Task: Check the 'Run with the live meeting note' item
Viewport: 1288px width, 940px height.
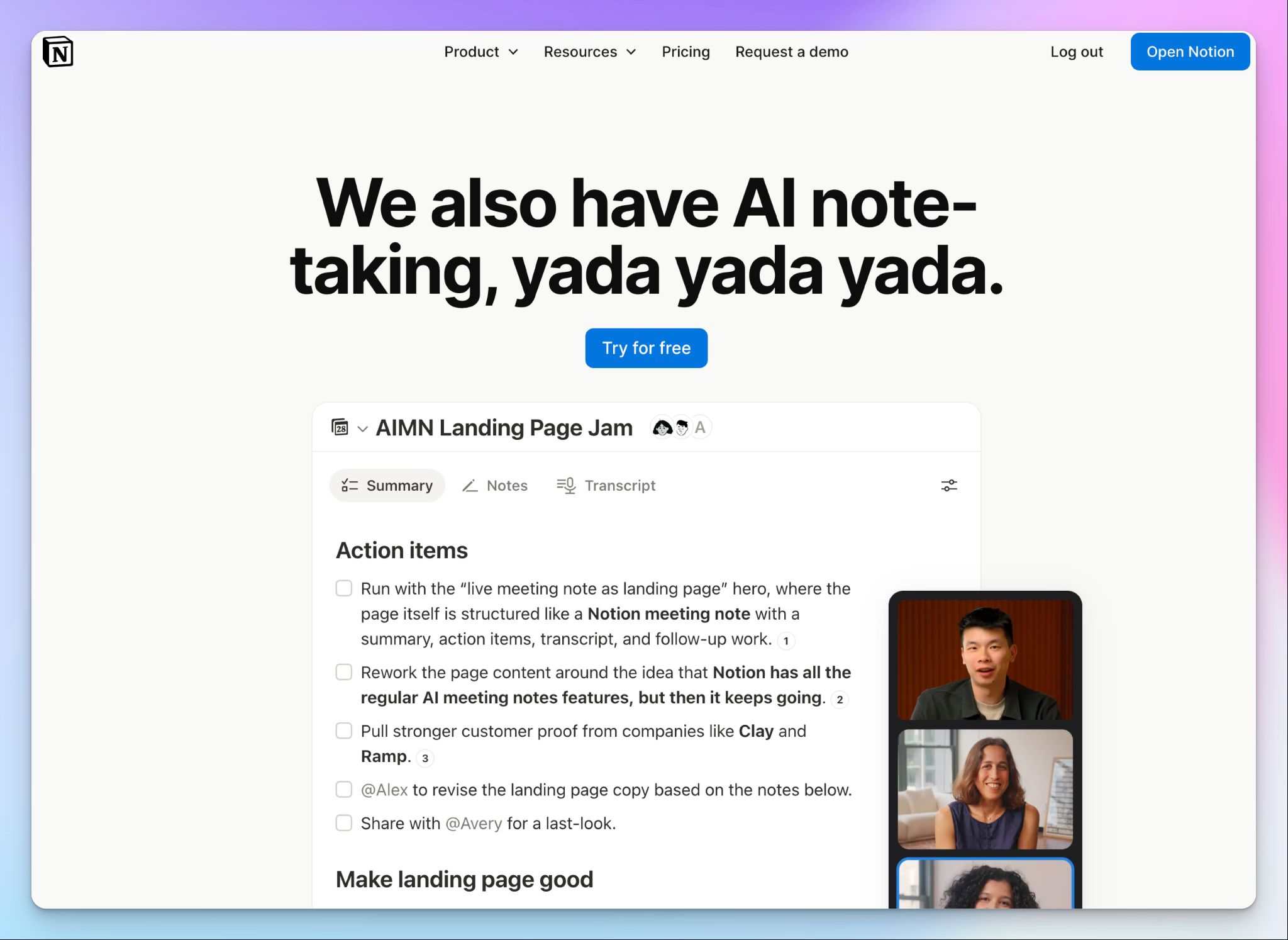Action: click(344, 588)
